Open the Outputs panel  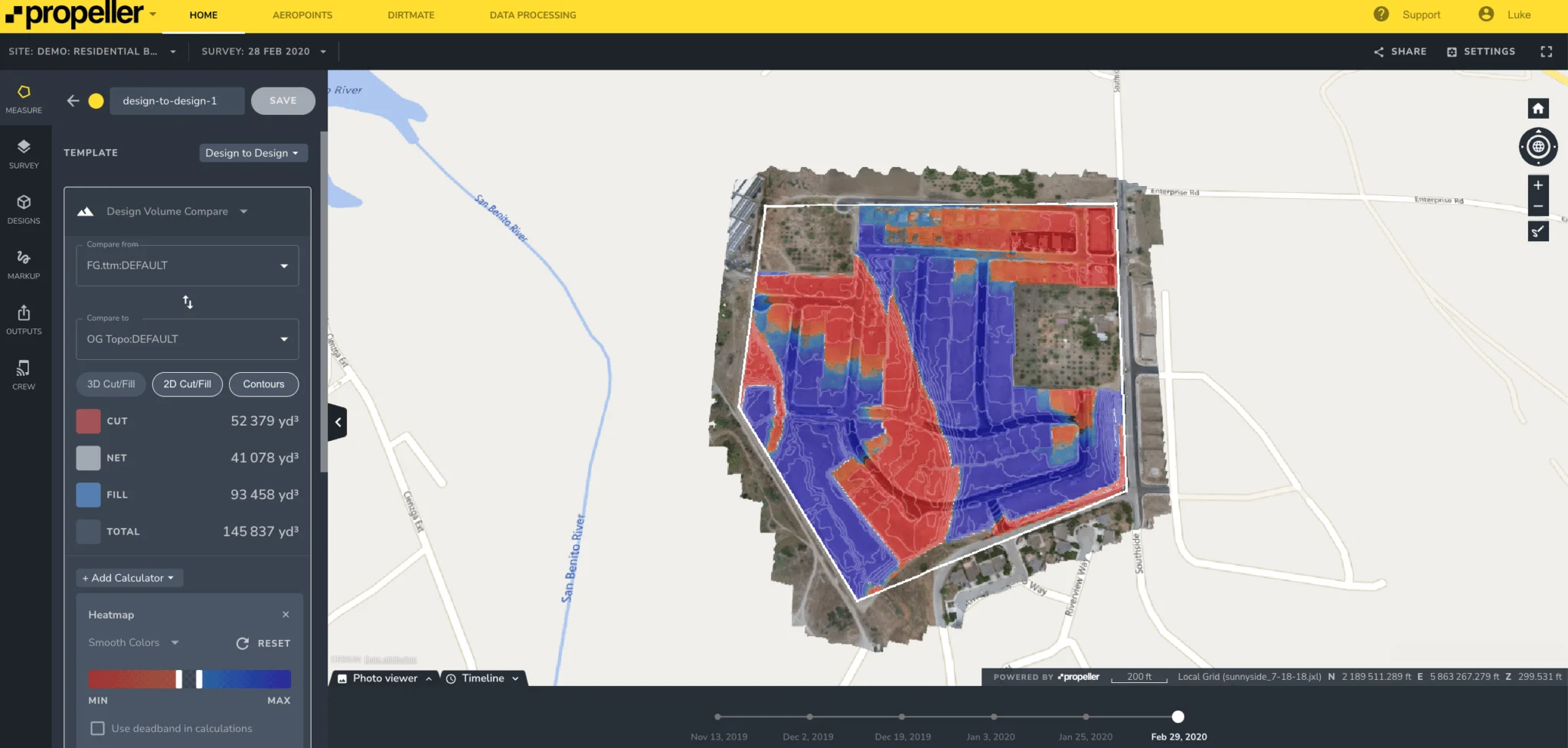coord(24,319)
